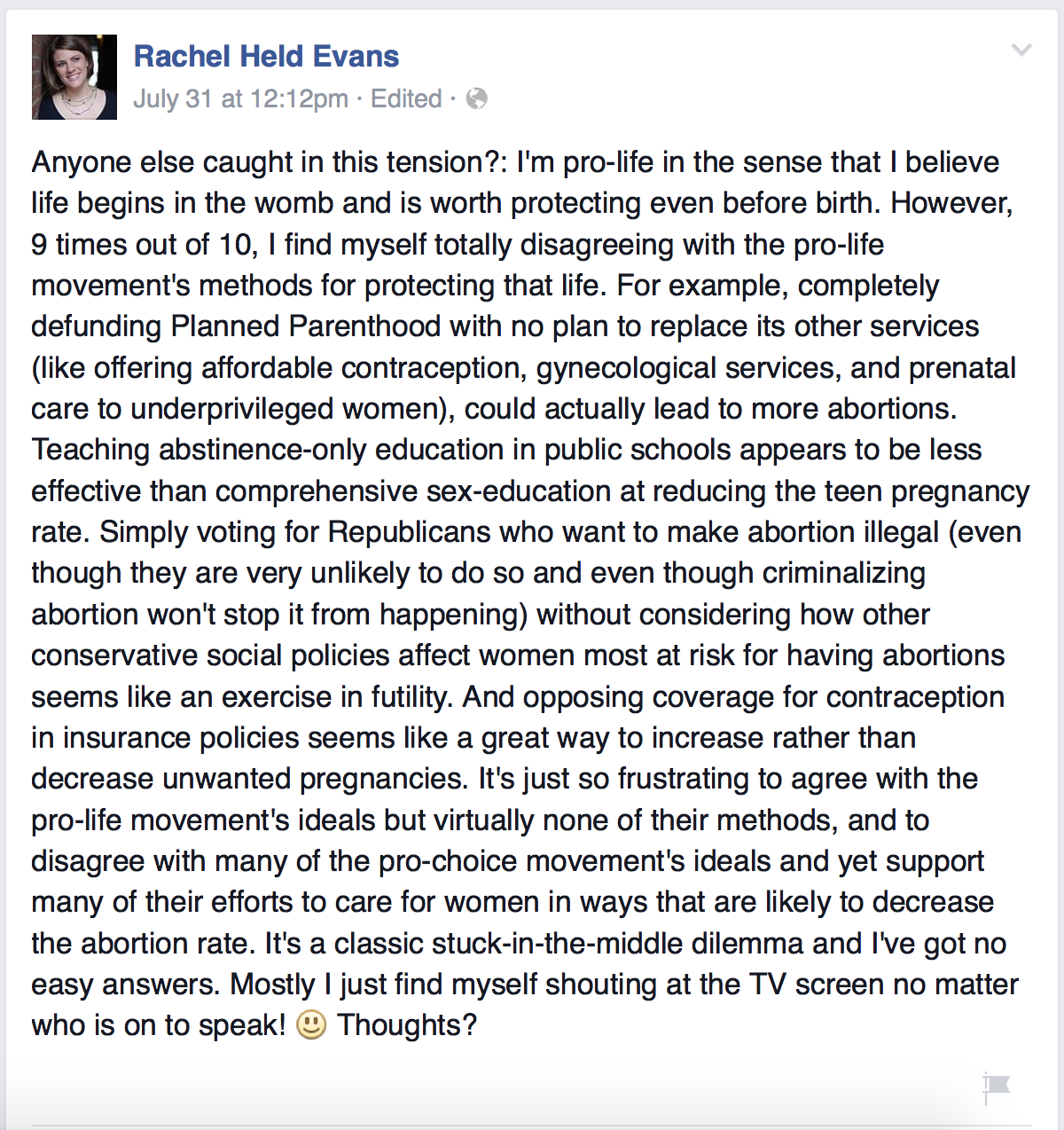
Task: Open Rachel Held Evans profile photo
Action: (74, 77)
